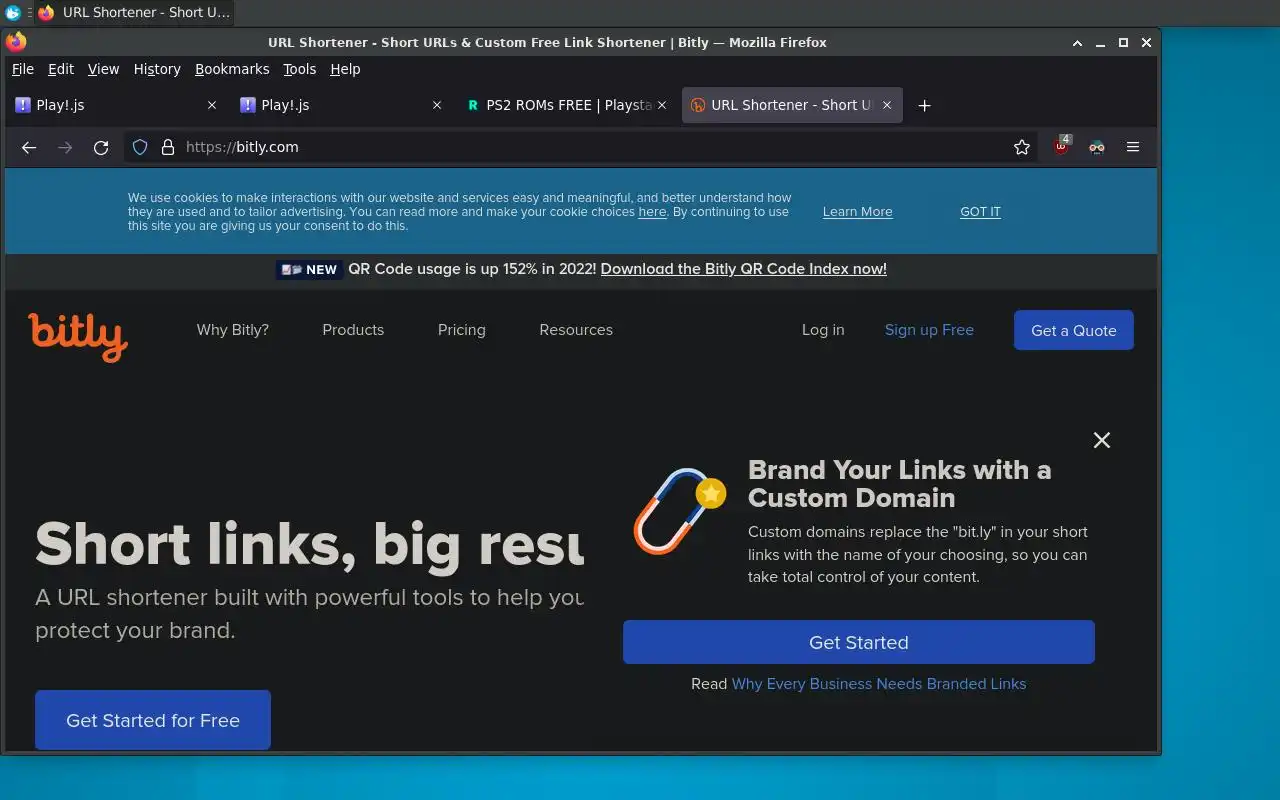Open the View menu
The image size is (1280, 800).
click(103, 69)
